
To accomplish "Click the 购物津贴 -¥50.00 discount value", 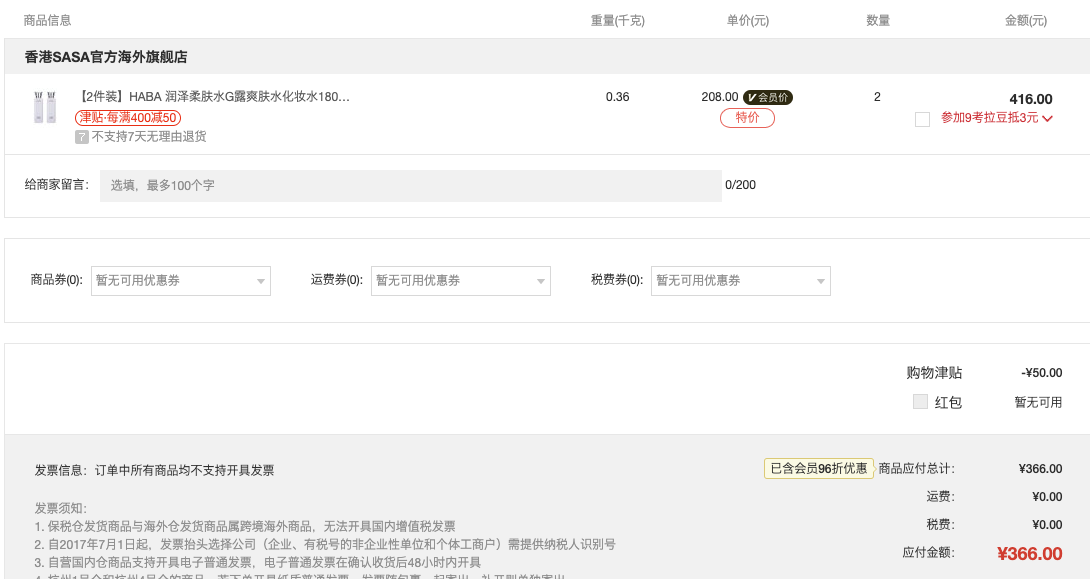I will coord(1041,373).
